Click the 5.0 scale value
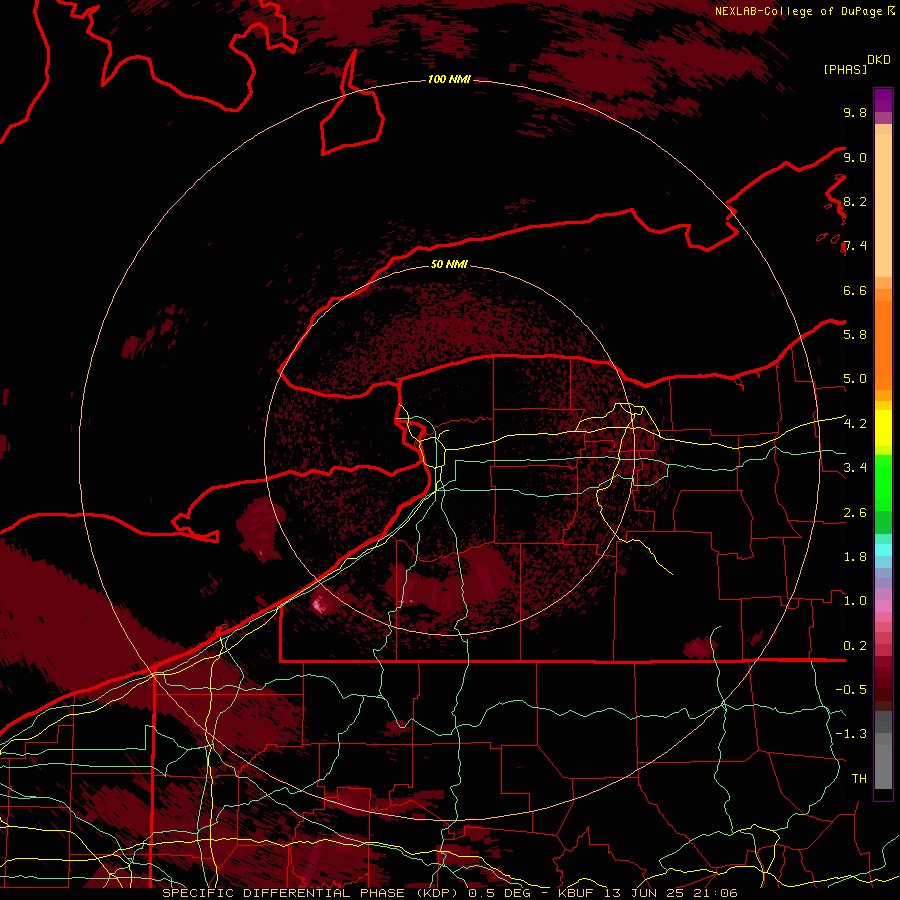Image resolution: width=900 pixels, height=900 pixels. (855, 379)
